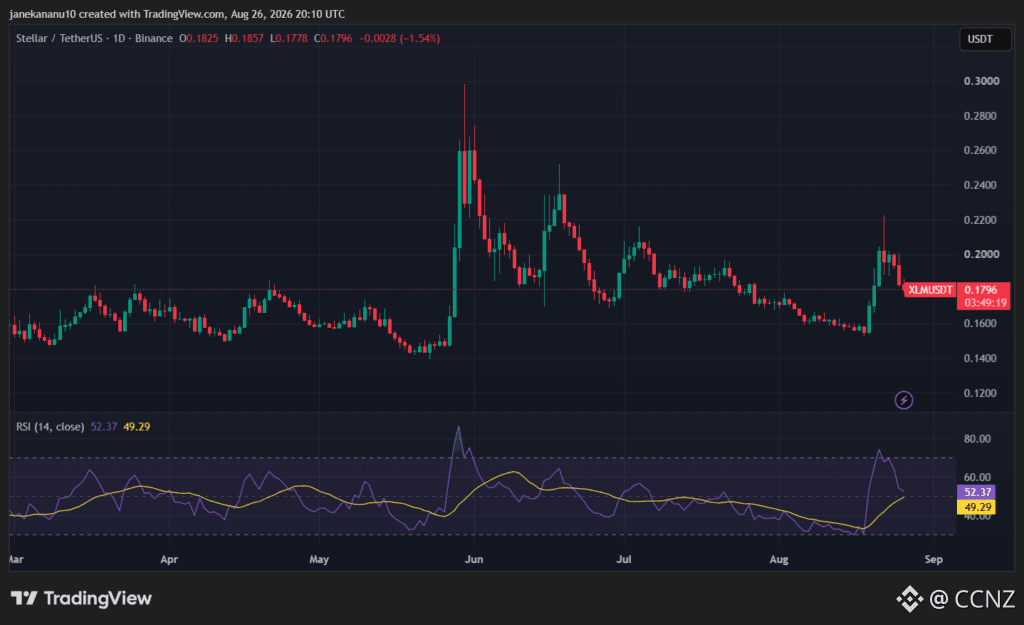The height and width of the screenshot is (625, 1024).
Task: Click the RSI (14, close) indicator label
Action: click(x=50, y=426)
